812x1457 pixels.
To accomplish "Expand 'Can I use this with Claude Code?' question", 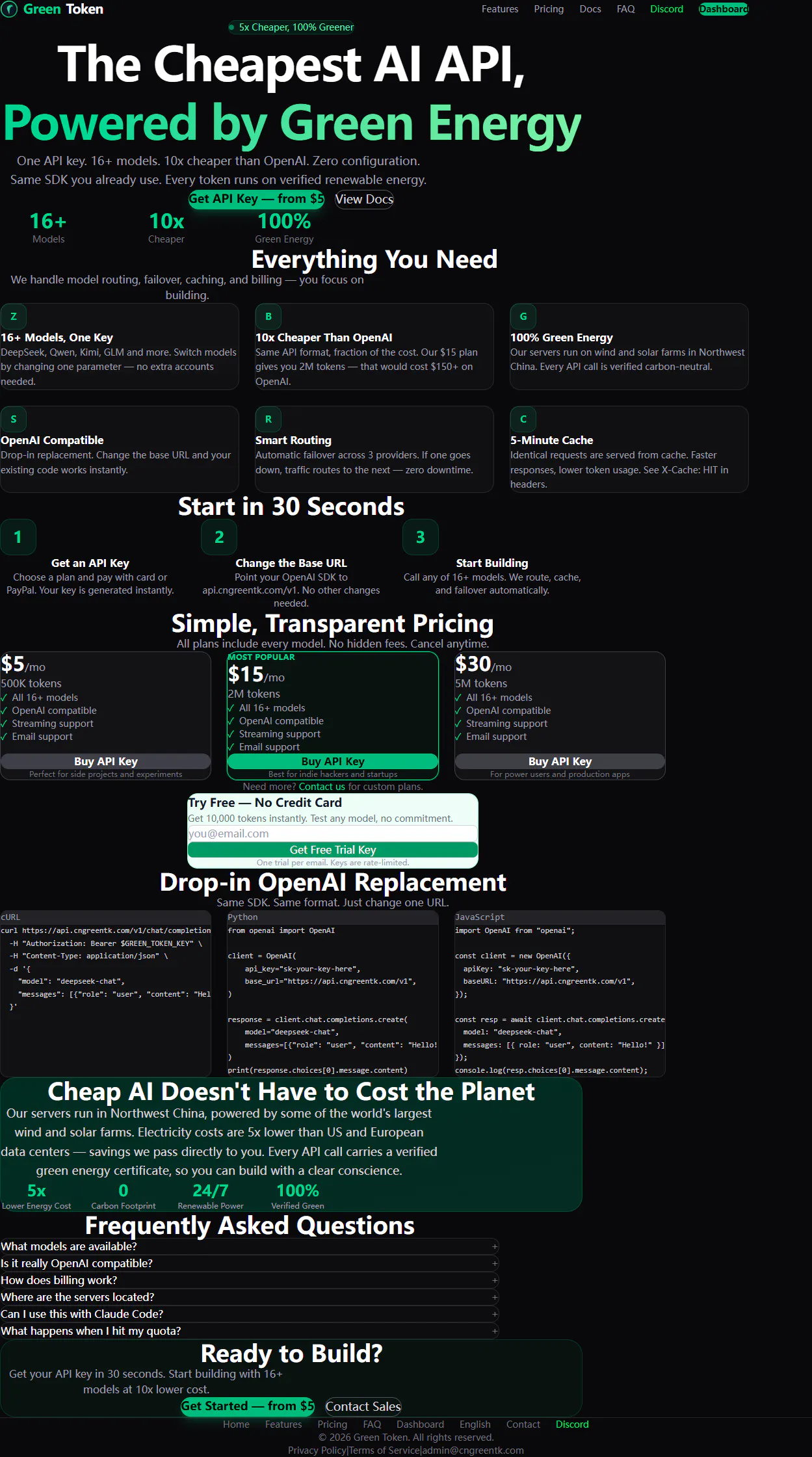I will [250, 1314].
